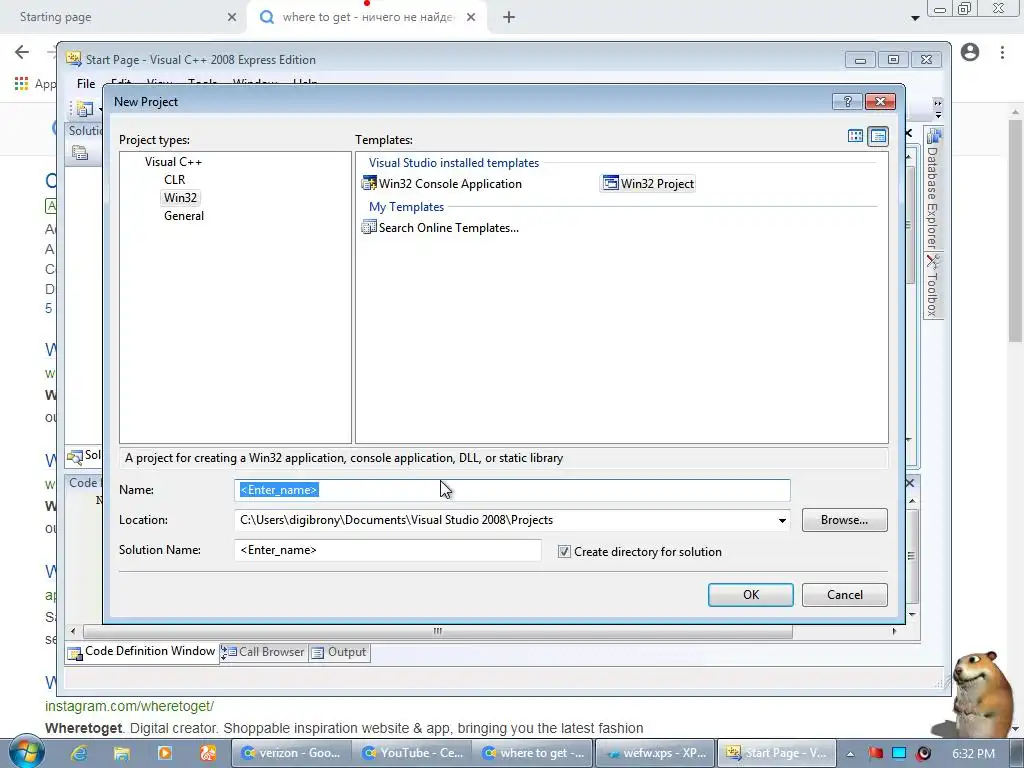Click the new project toolbar icon

tap(84, 109)
